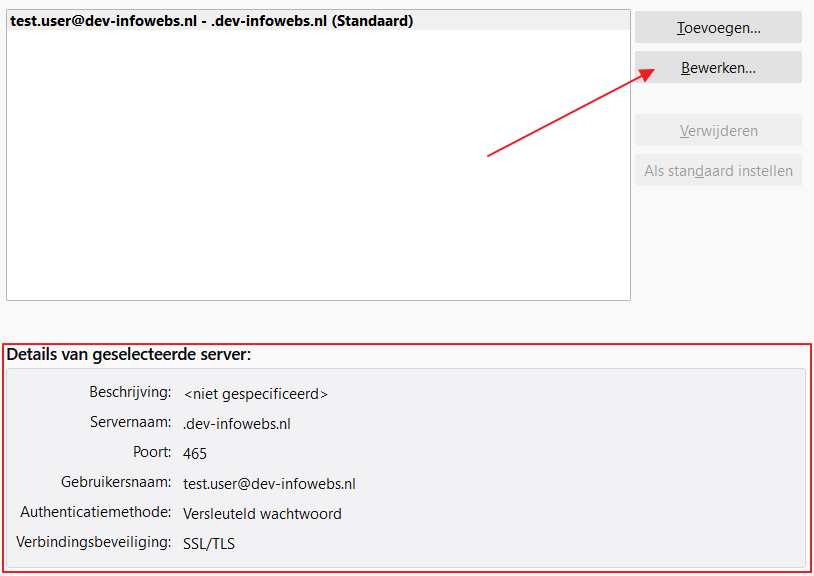The height and width of the screenshot is (576, 814).
Task: Click Als standaard instellen
Action: [x=718, y=171]
